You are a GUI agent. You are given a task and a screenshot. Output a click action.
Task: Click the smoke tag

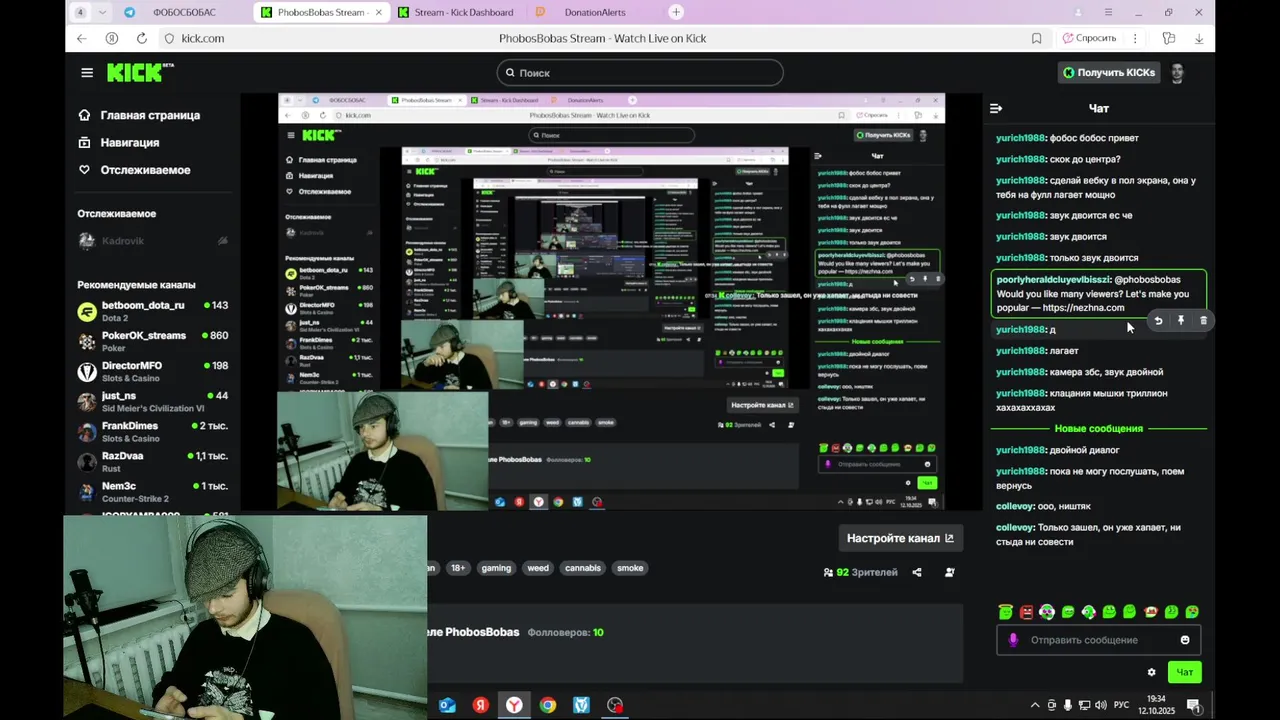(x=630, y=568)
